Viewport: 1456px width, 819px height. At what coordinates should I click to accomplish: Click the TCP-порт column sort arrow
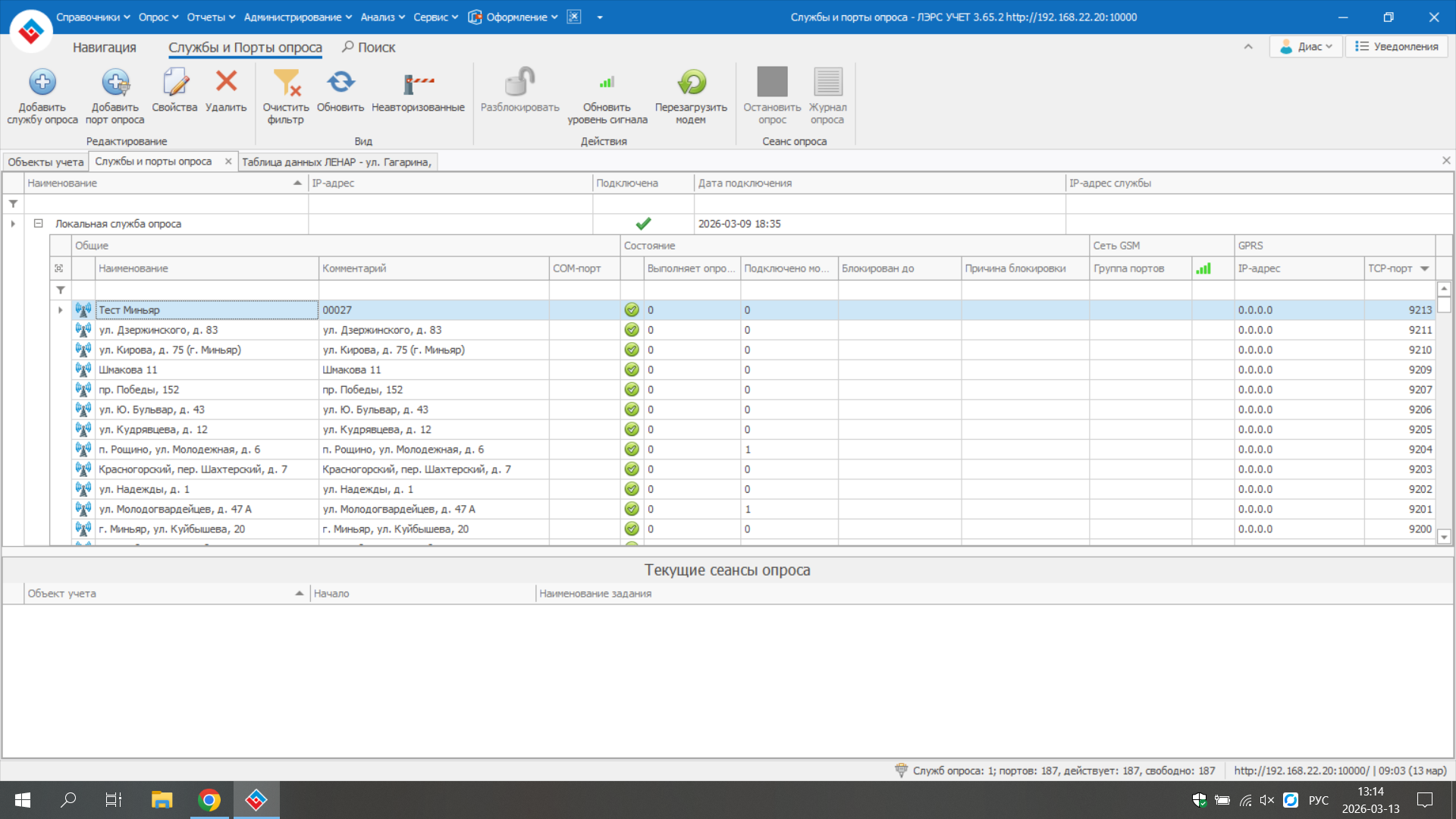1424,268
